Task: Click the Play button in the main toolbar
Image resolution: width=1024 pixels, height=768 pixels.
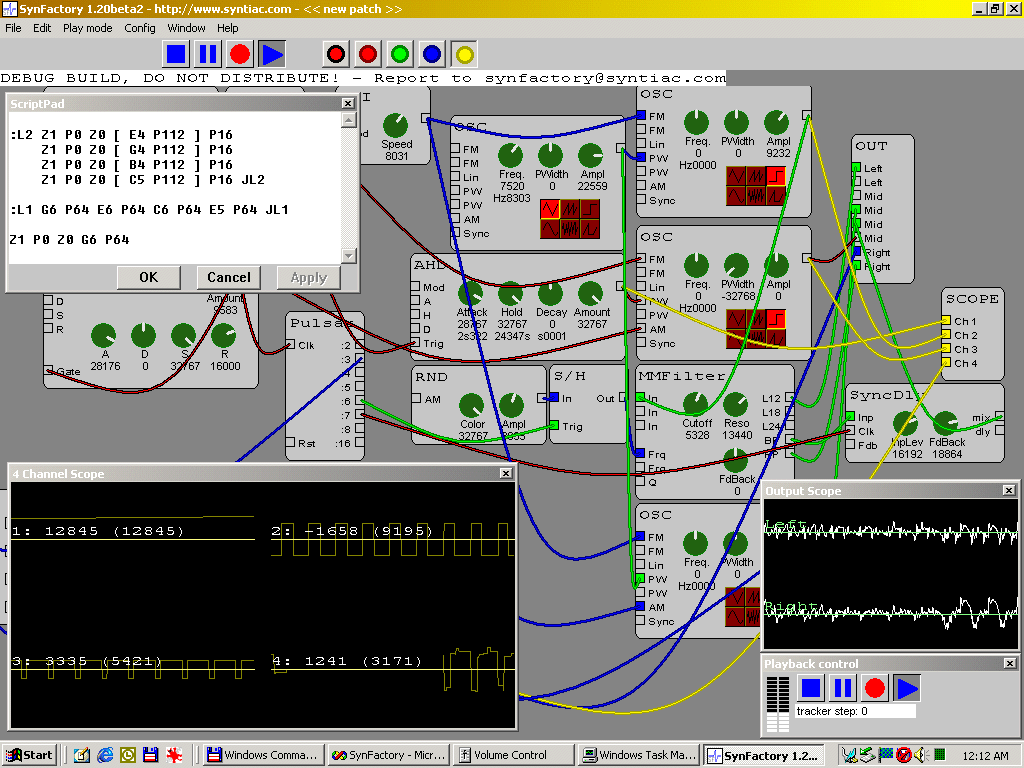Action: tap(272, 54)
